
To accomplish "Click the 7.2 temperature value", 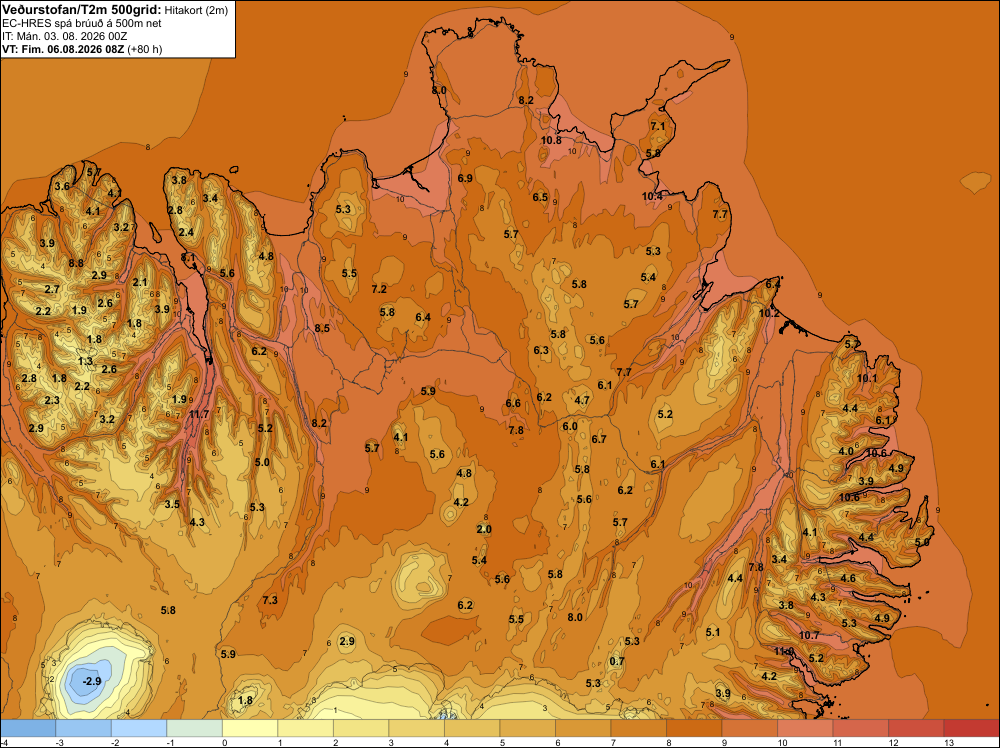I will tap(379, 290).
